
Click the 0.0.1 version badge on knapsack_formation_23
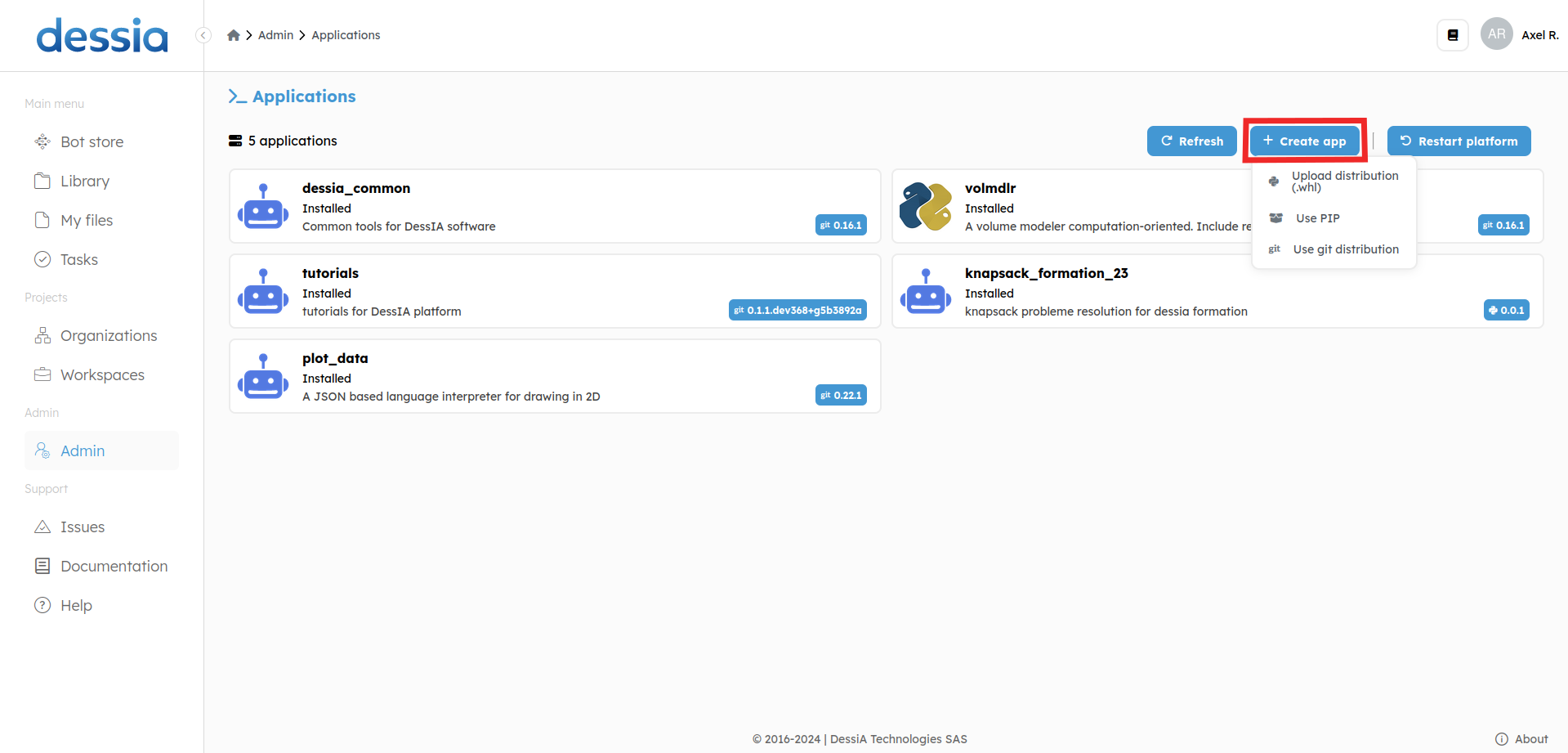point(1507,310)
